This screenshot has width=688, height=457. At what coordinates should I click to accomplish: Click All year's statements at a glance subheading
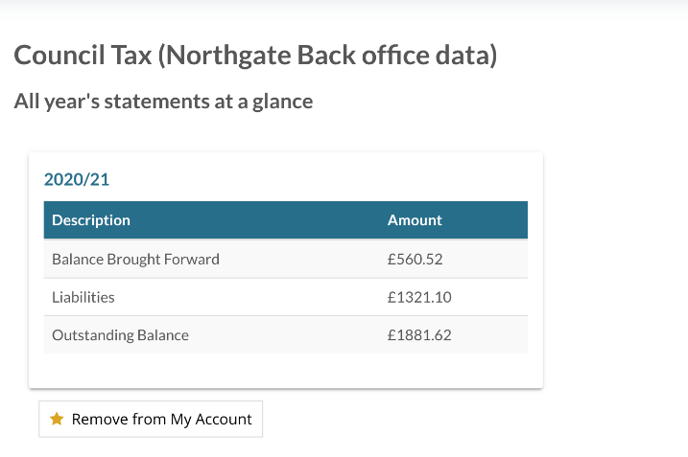coord(163,102)
